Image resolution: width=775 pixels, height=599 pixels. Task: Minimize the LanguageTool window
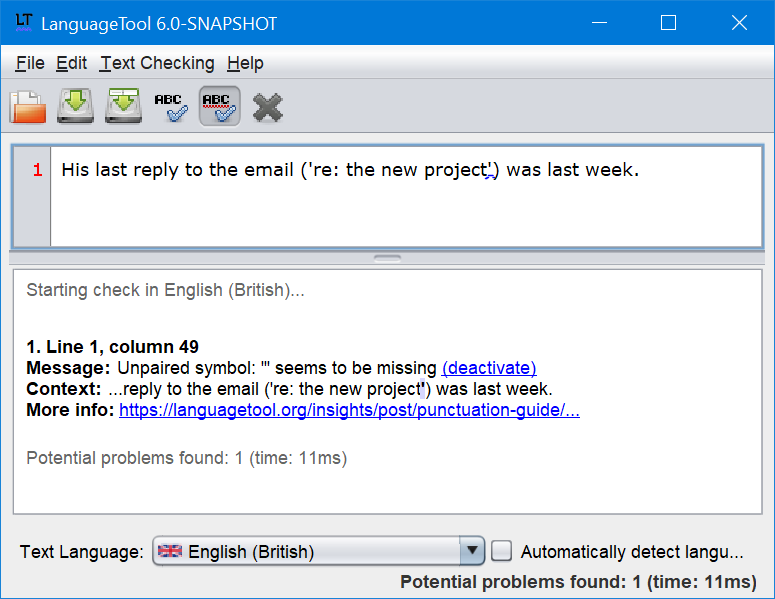600,23
